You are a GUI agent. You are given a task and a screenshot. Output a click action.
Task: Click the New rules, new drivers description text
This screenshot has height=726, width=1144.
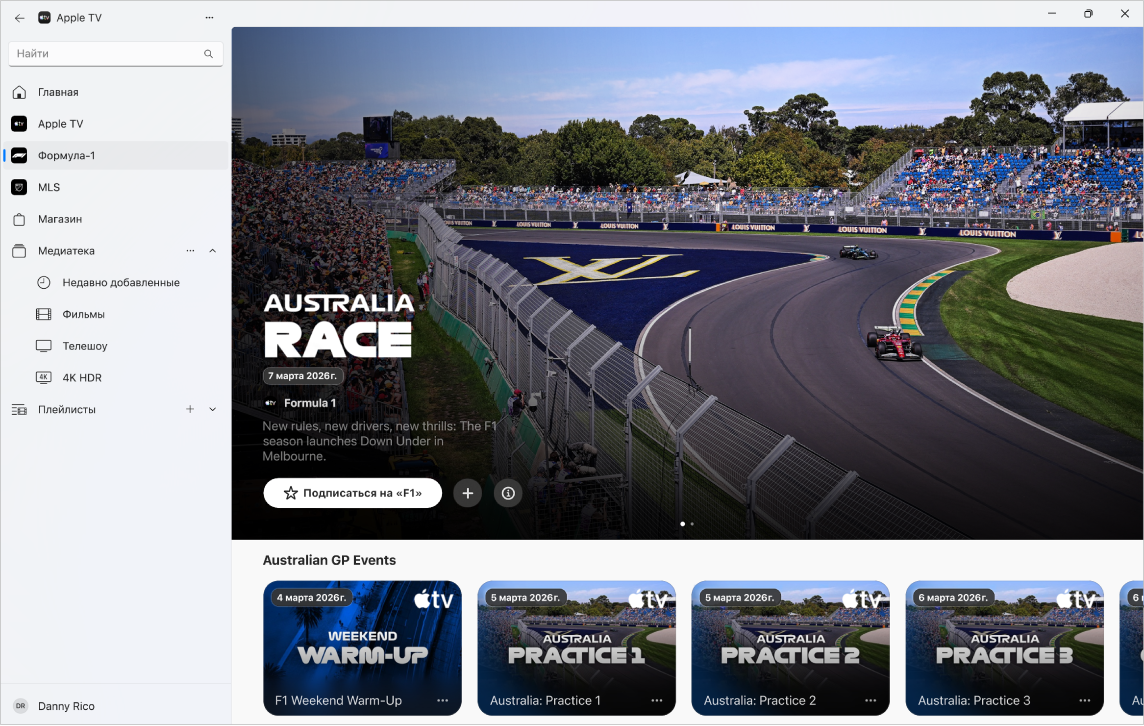[x=379, y=441]
